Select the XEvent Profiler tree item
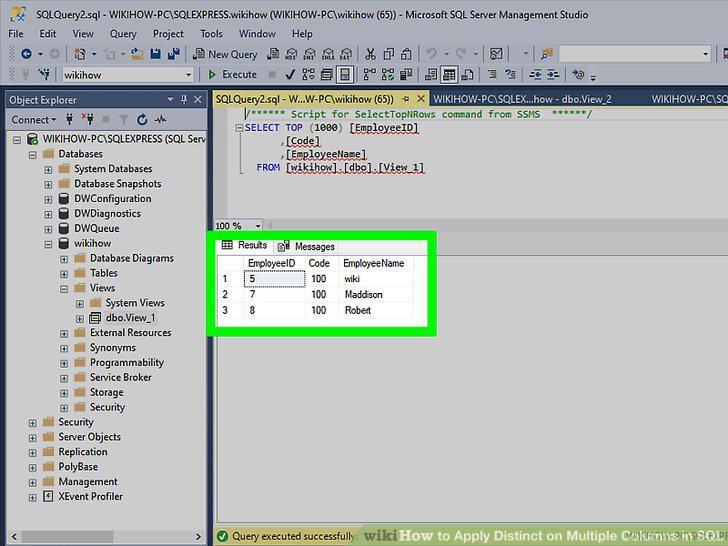The width and height of the screenshot is (728, 546). [x=91, y=496]
